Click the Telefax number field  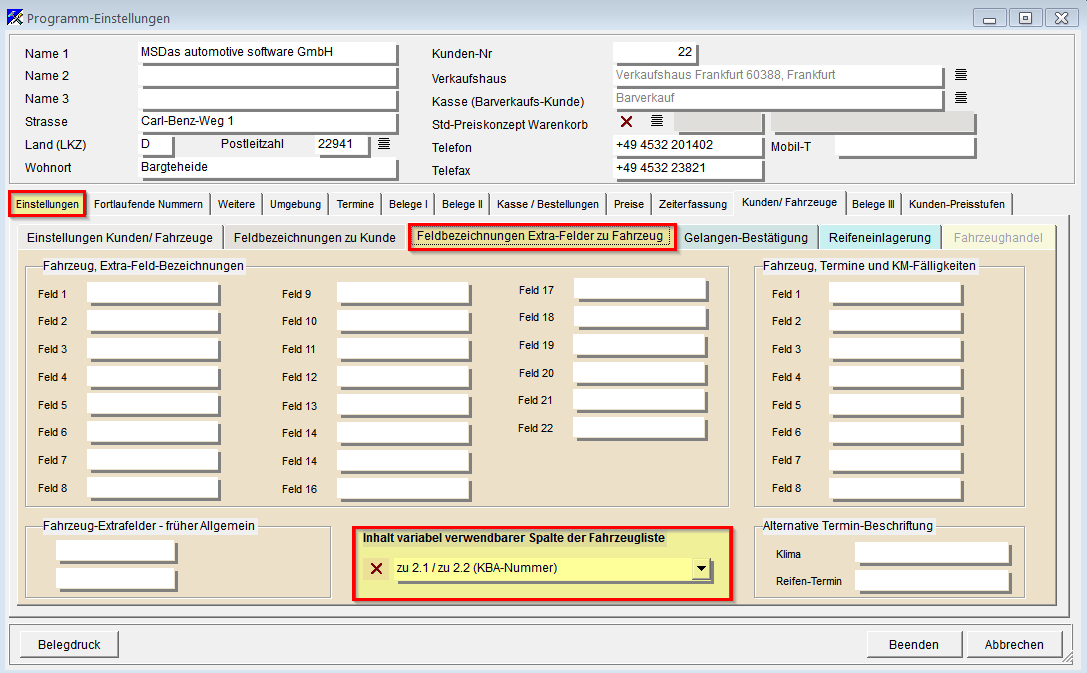click(x=688, y=169)
